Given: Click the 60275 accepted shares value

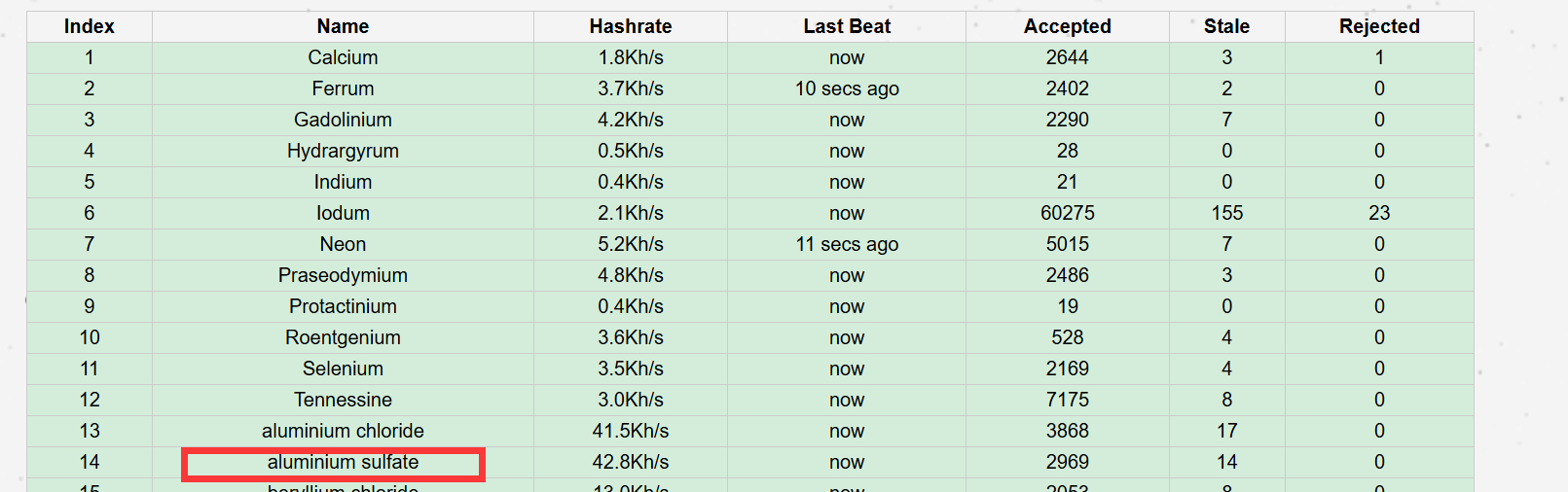Looking at the screenshot, I should pos(1067,213).
